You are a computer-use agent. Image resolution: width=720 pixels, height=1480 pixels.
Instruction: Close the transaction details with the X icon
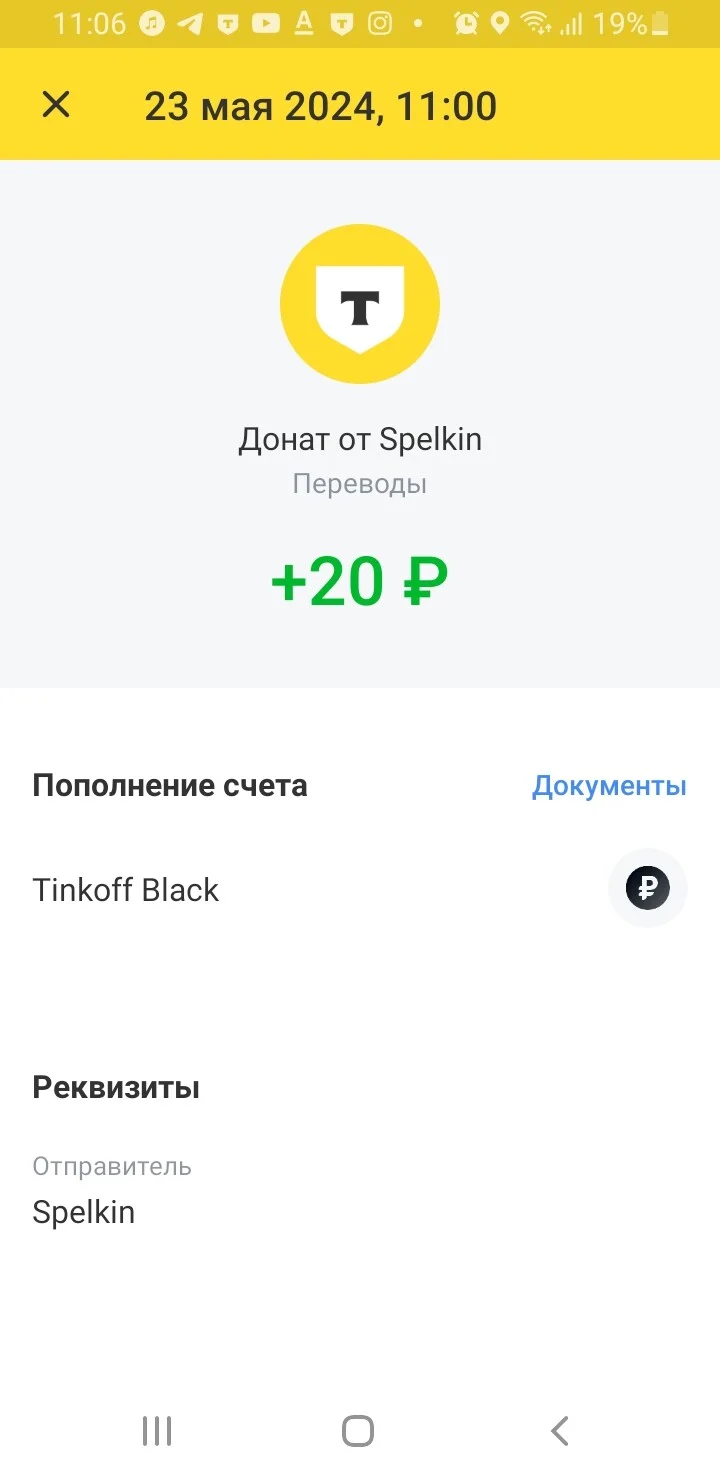pyautogui.click(x=56, y=104)
